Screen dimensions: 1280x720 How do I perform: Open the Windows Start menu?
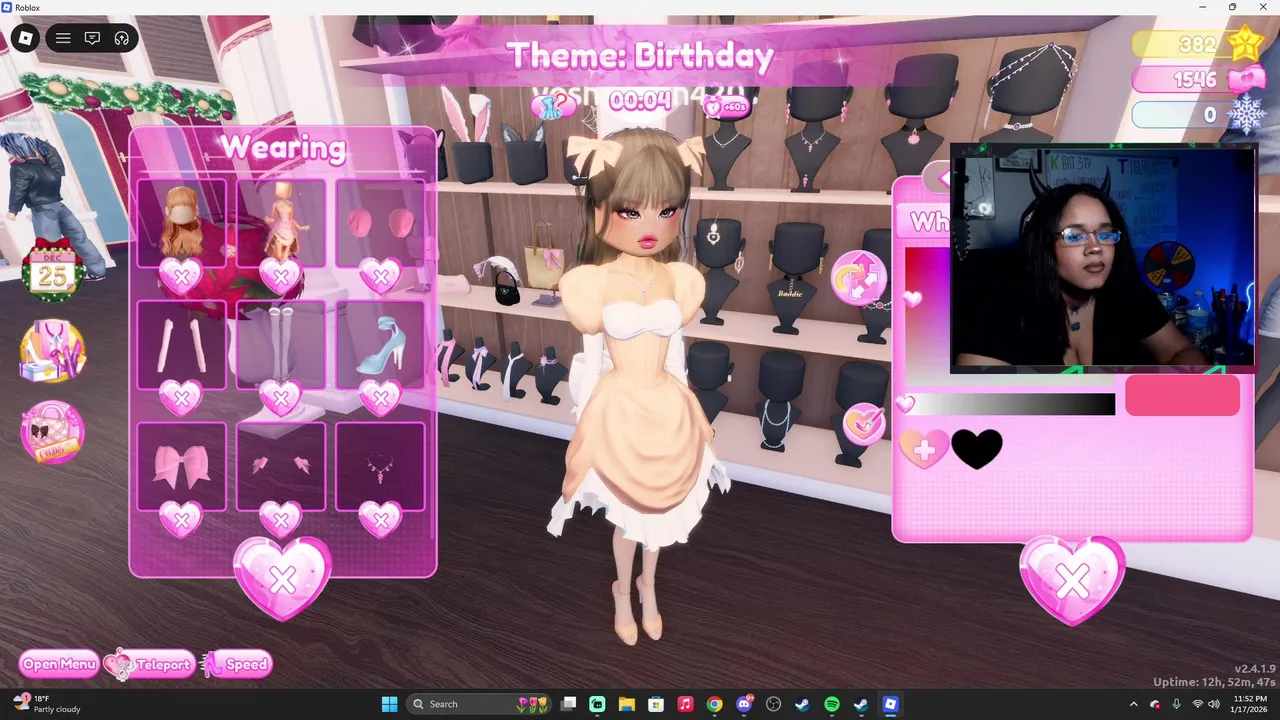pos(389,704)
